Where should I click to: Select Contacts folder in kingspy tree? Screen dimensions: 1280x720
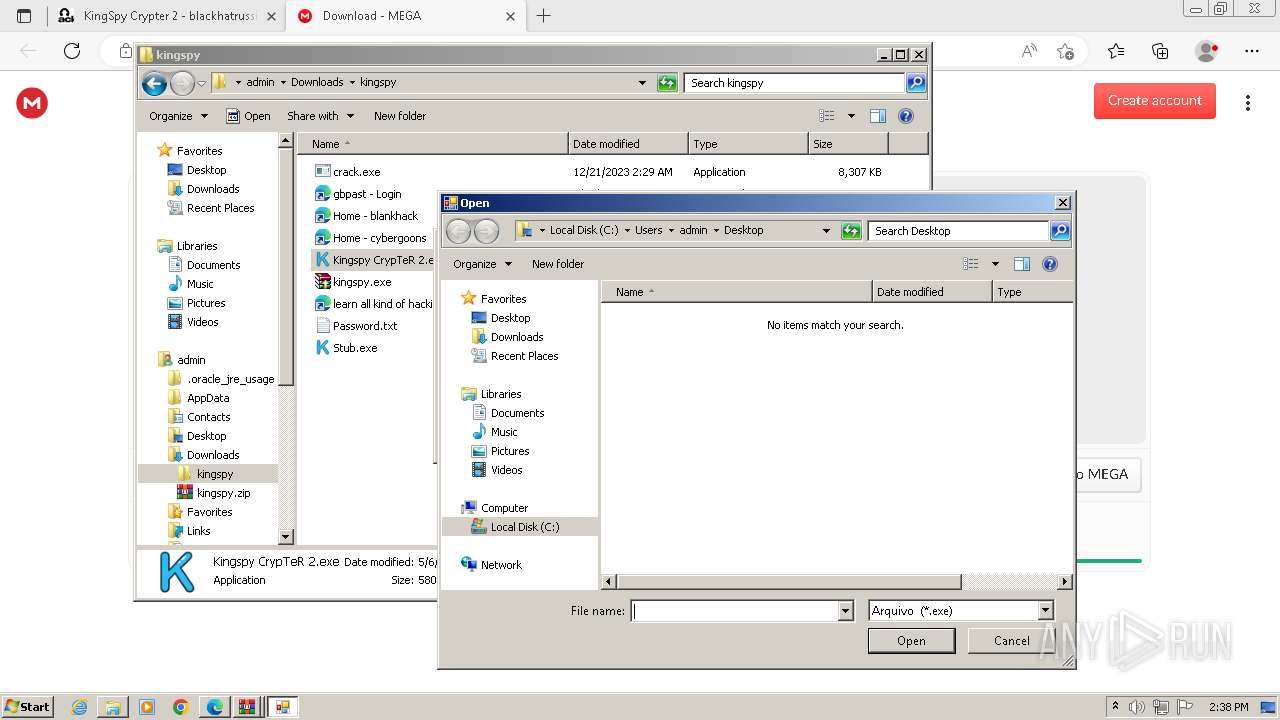point(198,417)
